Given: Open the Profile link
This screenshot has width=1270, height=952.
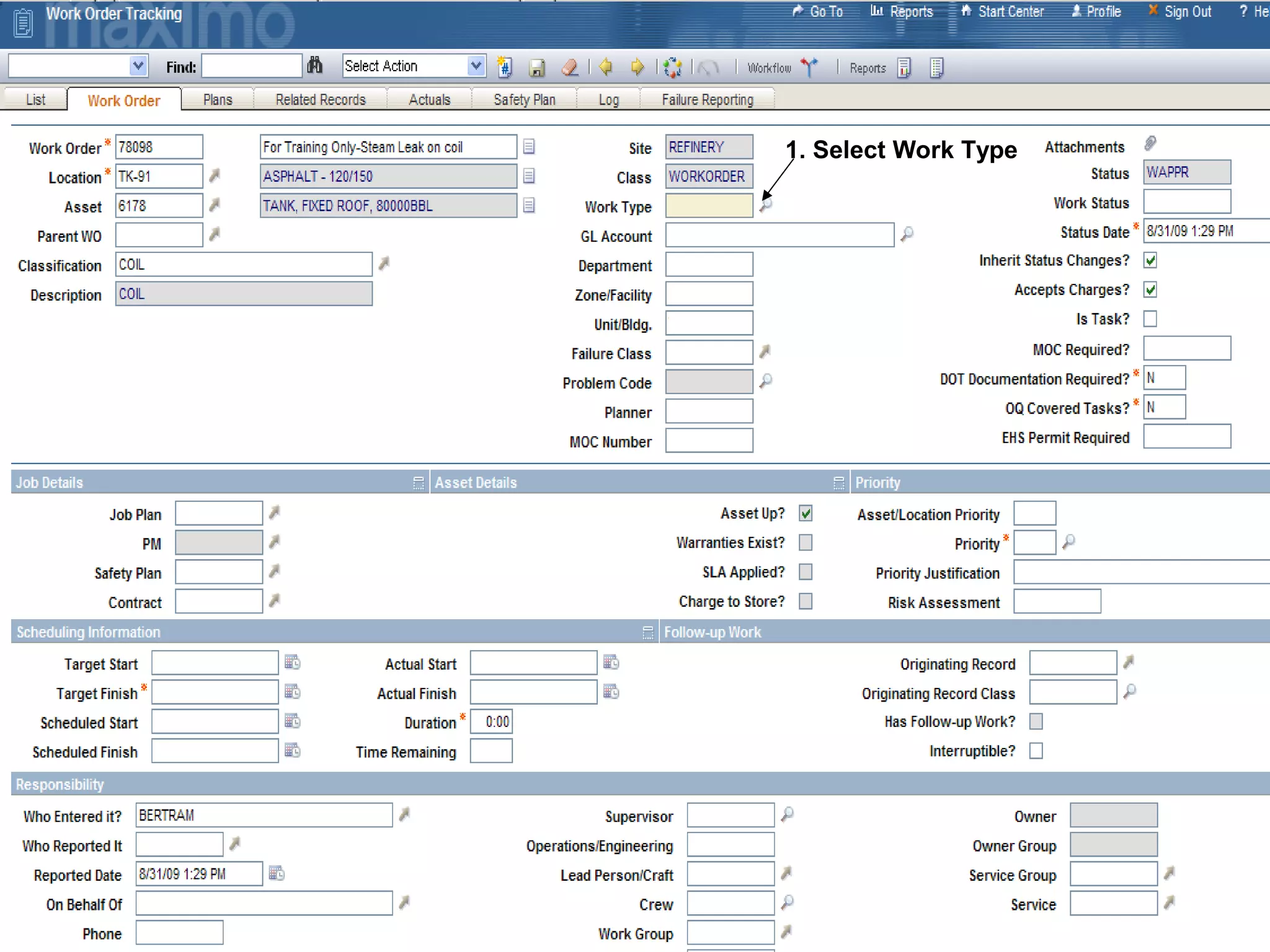Looking at the screenshot, I should [x=1096, y=11].
